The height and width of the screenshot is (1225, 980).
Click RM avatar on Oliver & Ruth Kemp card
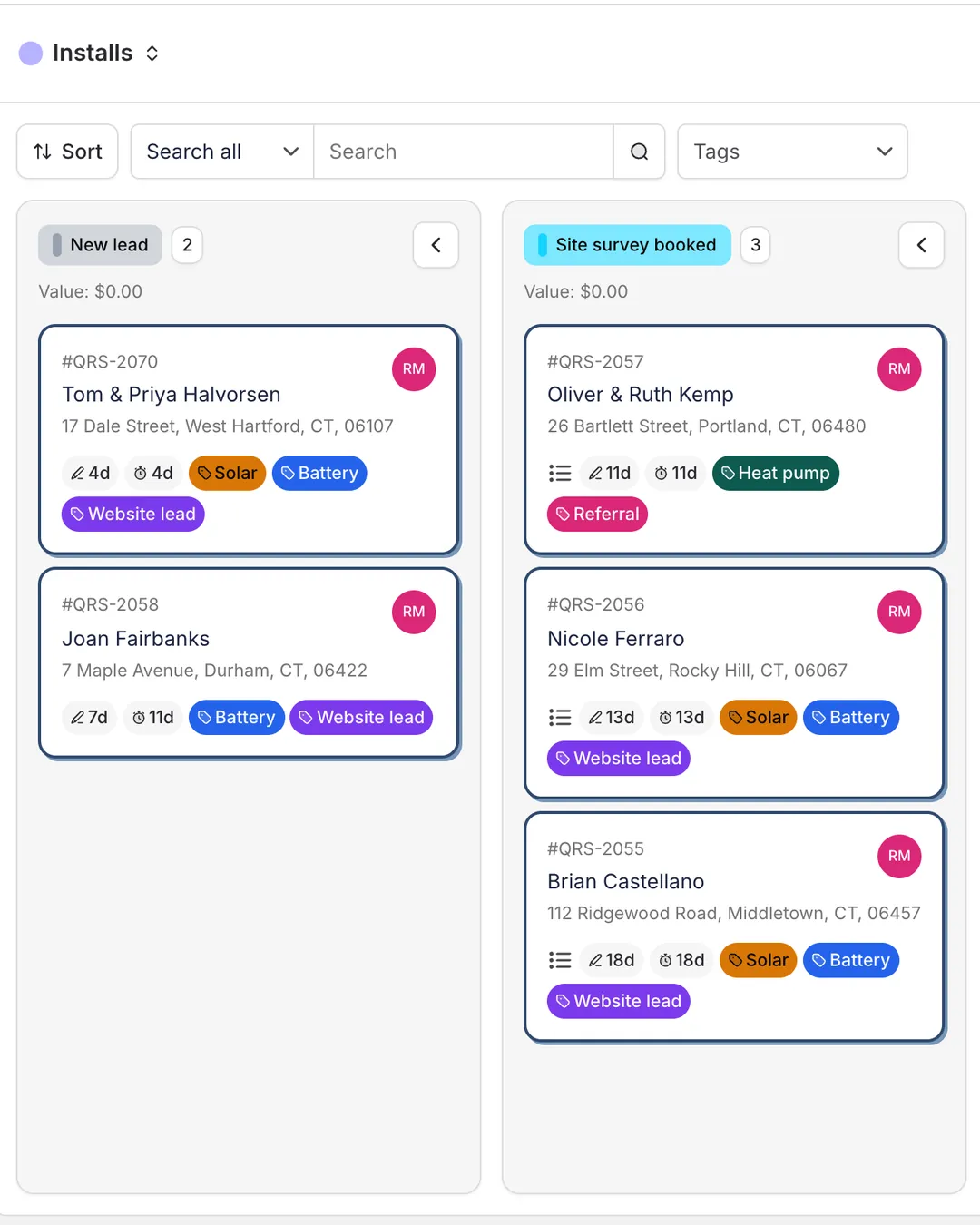click(x=899, y=369)
